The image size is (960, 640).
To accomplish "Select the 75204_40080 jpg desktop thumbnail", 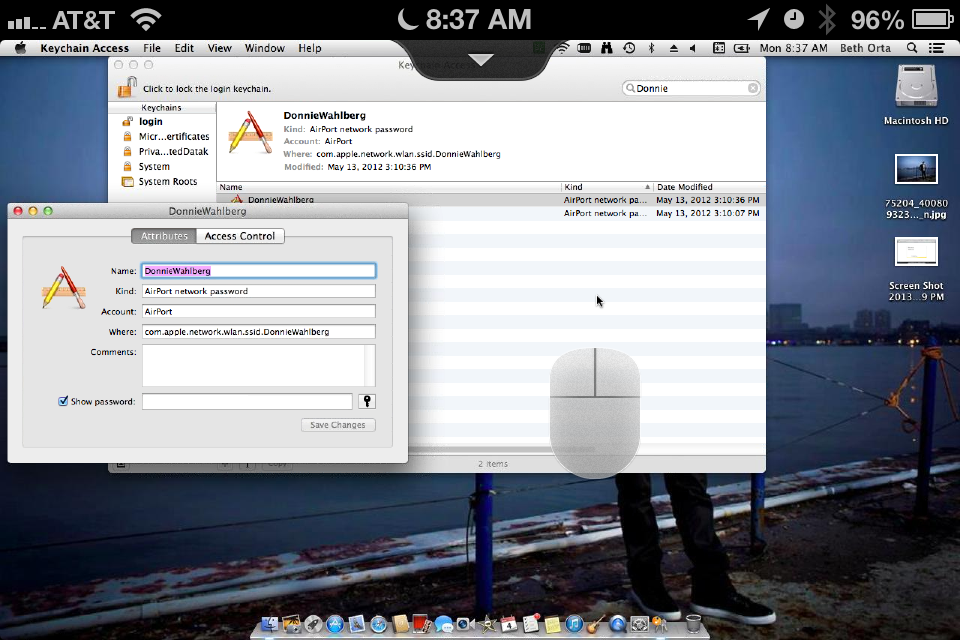I will click(x=916, y=169).
